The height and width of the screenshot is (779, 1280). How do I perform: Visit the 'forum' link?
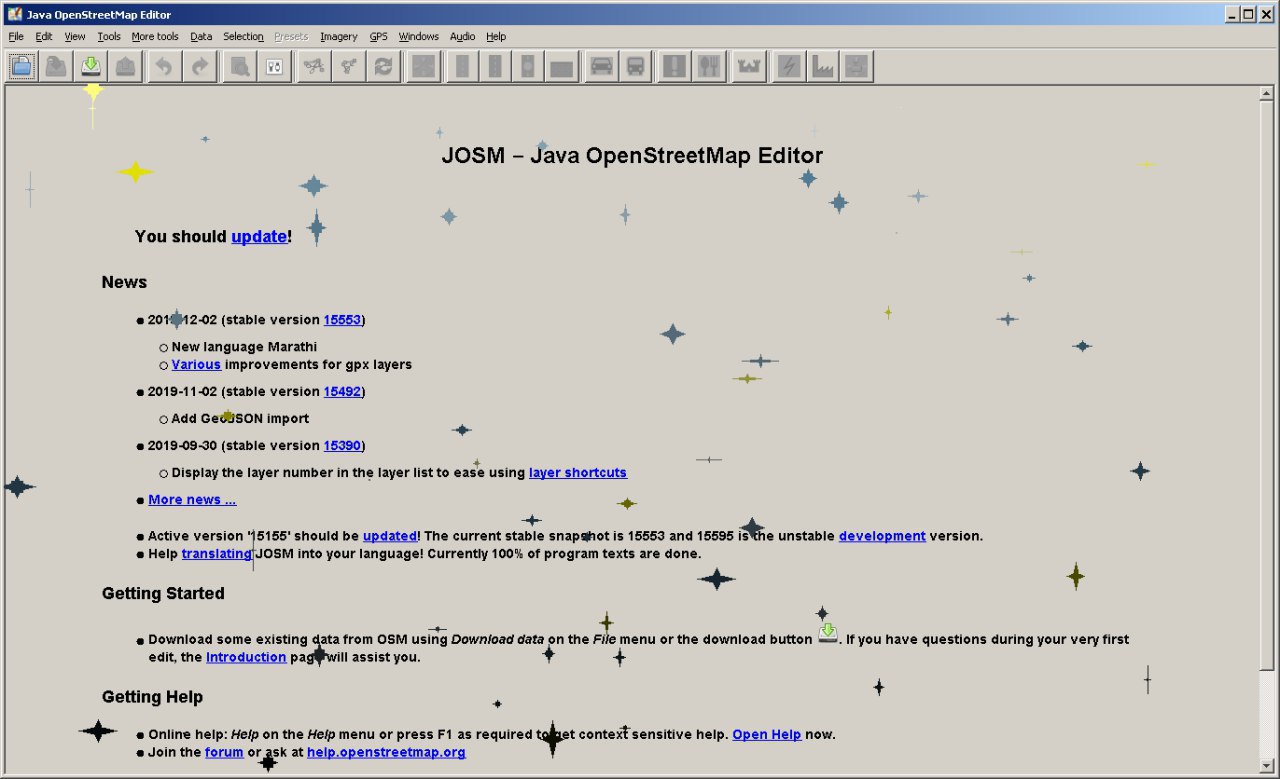[224, 752]
